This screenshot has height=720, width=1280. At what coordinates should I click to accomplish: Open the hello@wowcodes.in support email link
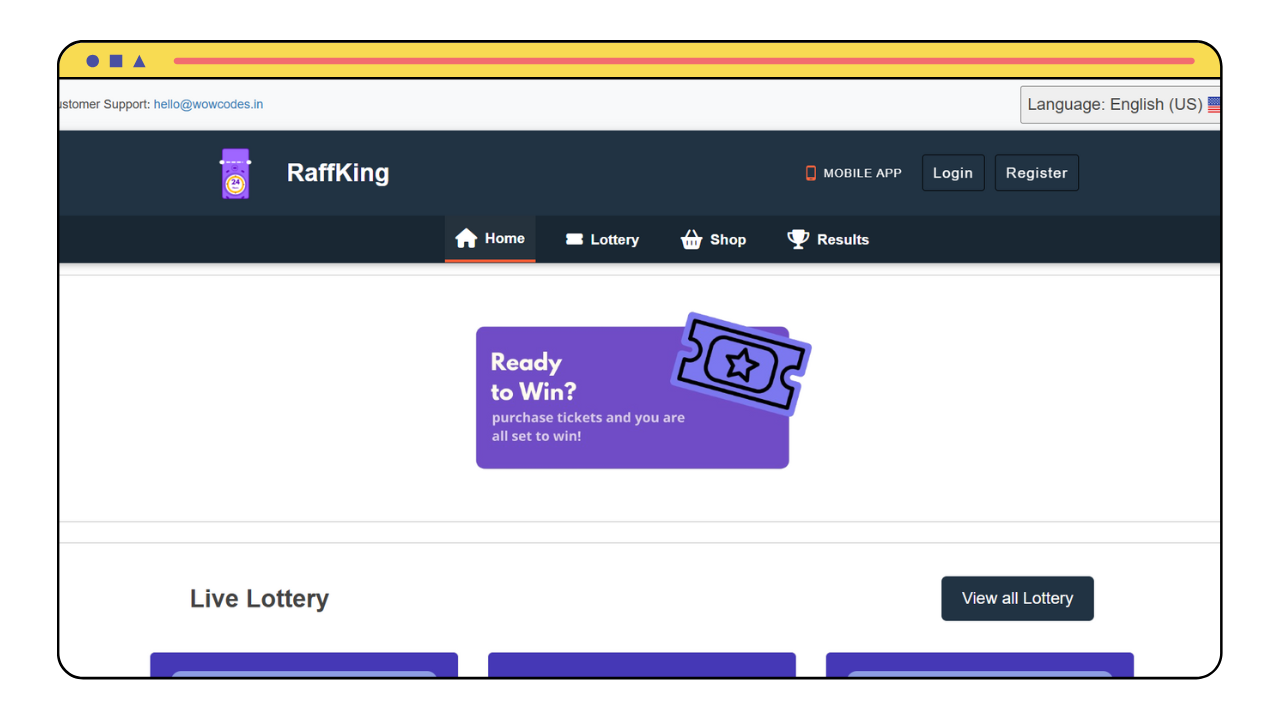[208, 103]
